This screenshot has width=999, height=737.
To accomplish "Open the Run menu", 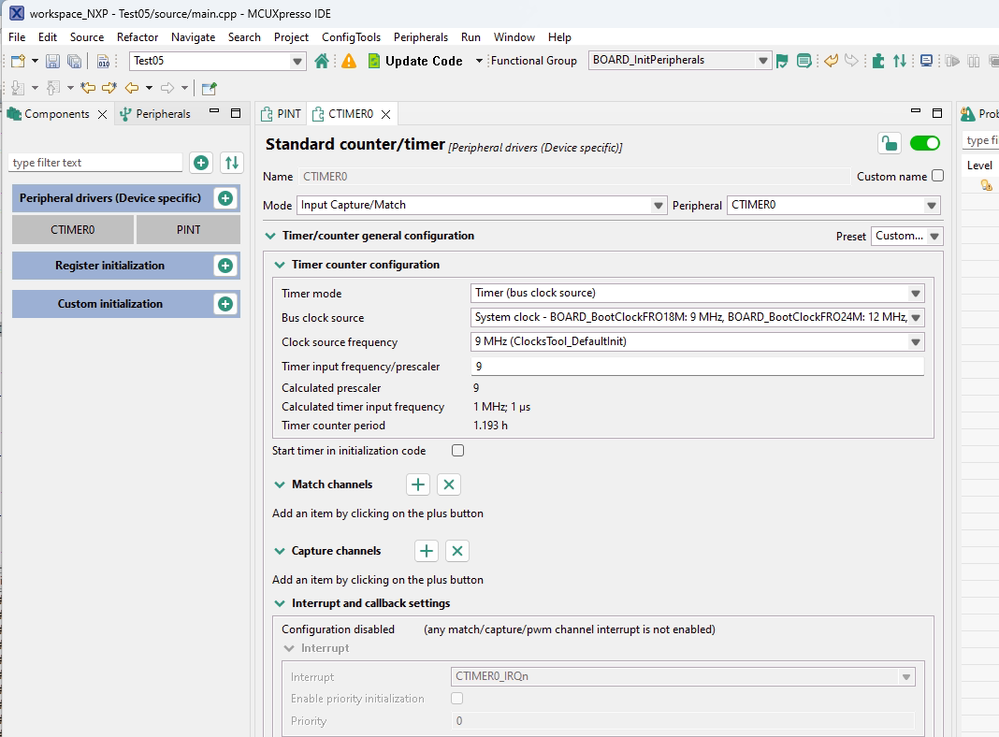I will [471, 37].
